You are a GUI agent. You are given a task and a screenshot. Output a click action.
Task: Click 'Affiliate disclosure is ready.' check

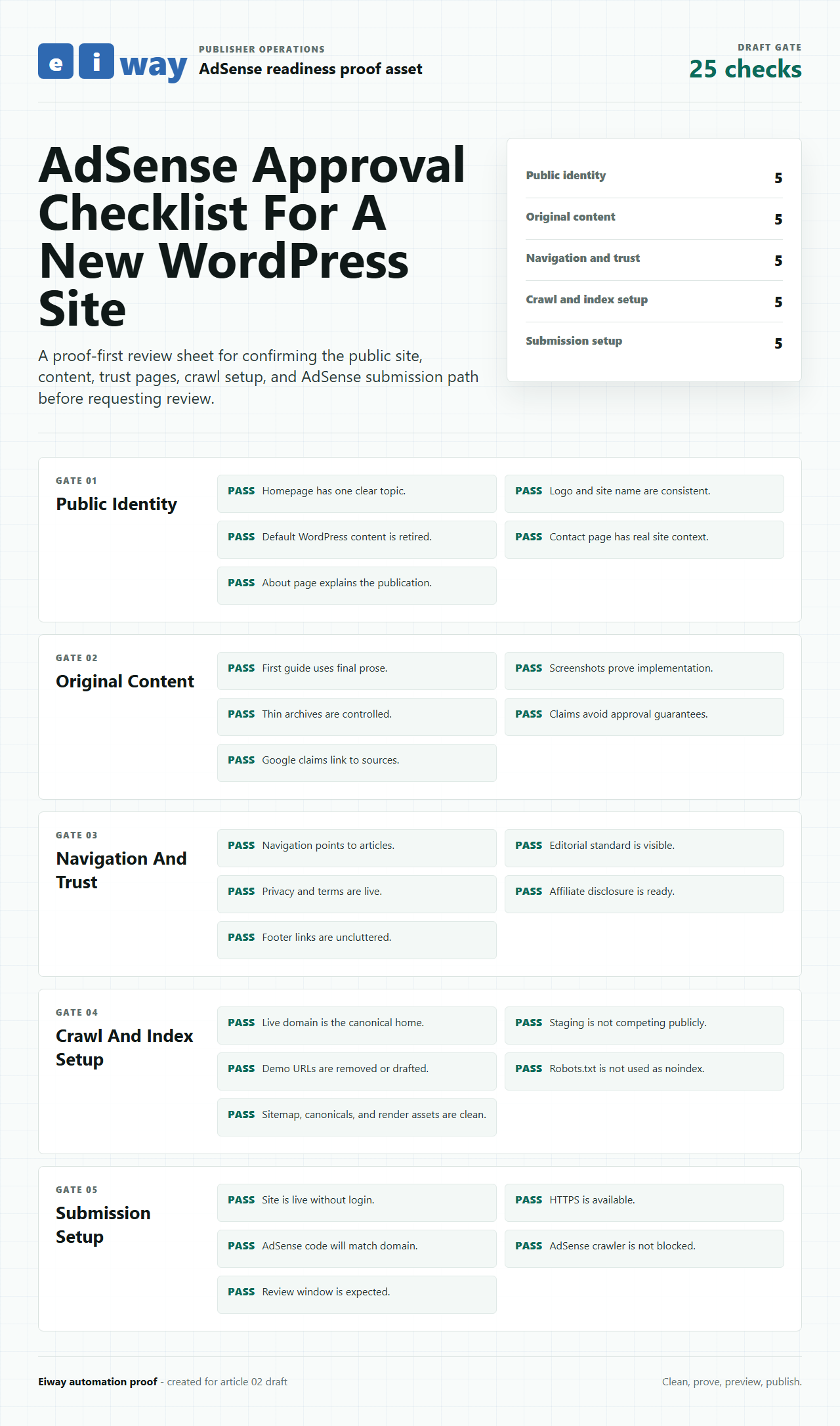[x=644, y=894]
